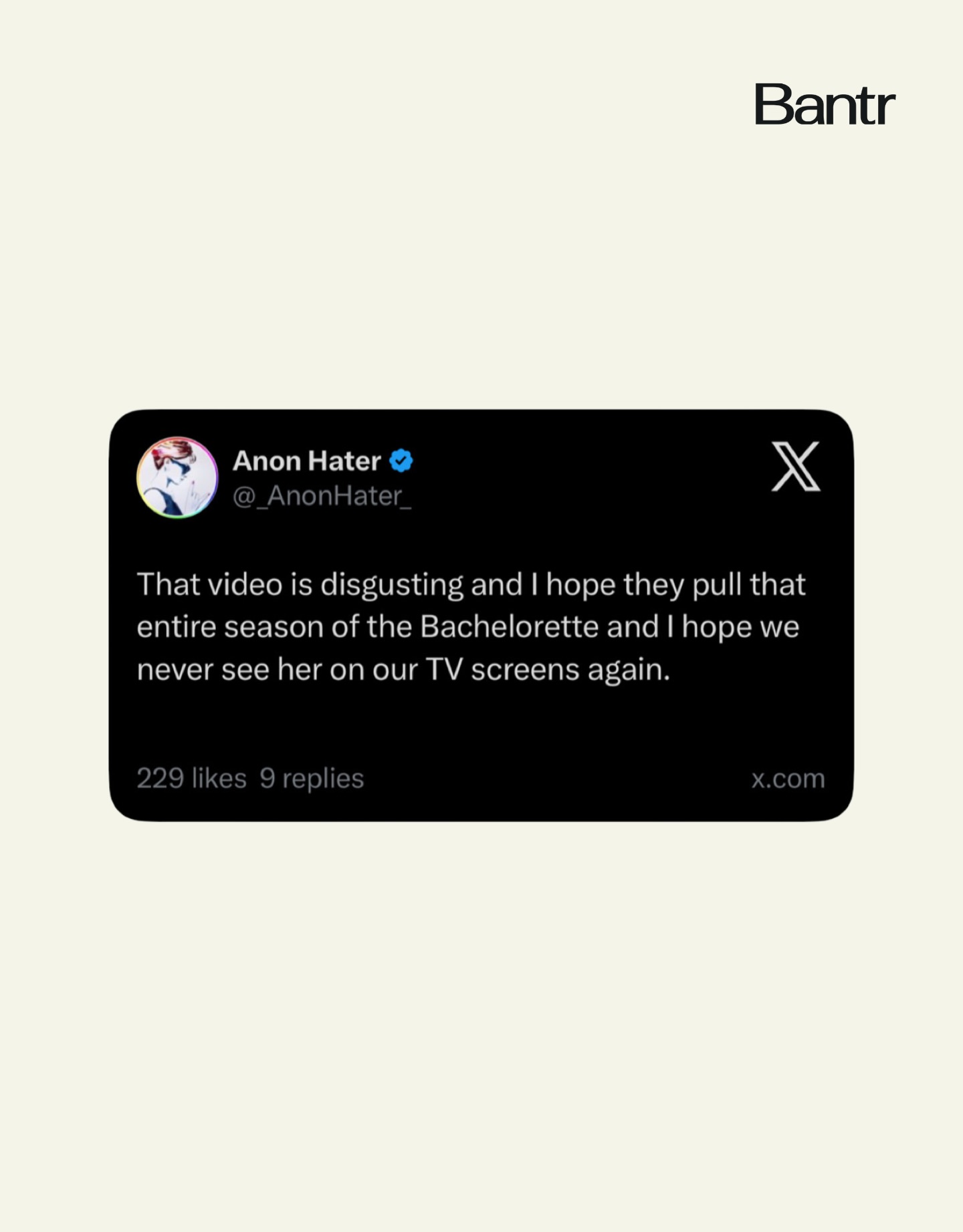The height and width of the screenshot is (1232, 963).
Task: Select the phrase TV screens again
Action: pos(548,670)
